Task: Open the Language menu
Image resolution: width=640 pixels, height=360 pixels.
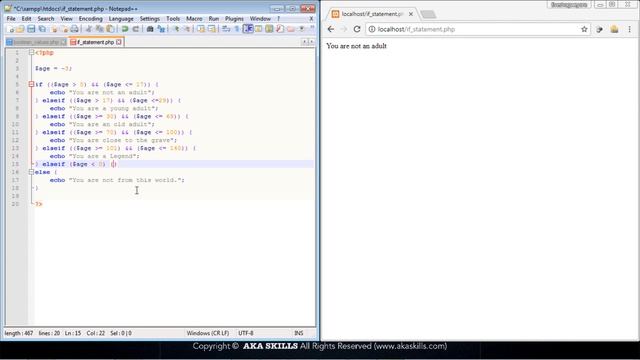Action: (121, 19)
